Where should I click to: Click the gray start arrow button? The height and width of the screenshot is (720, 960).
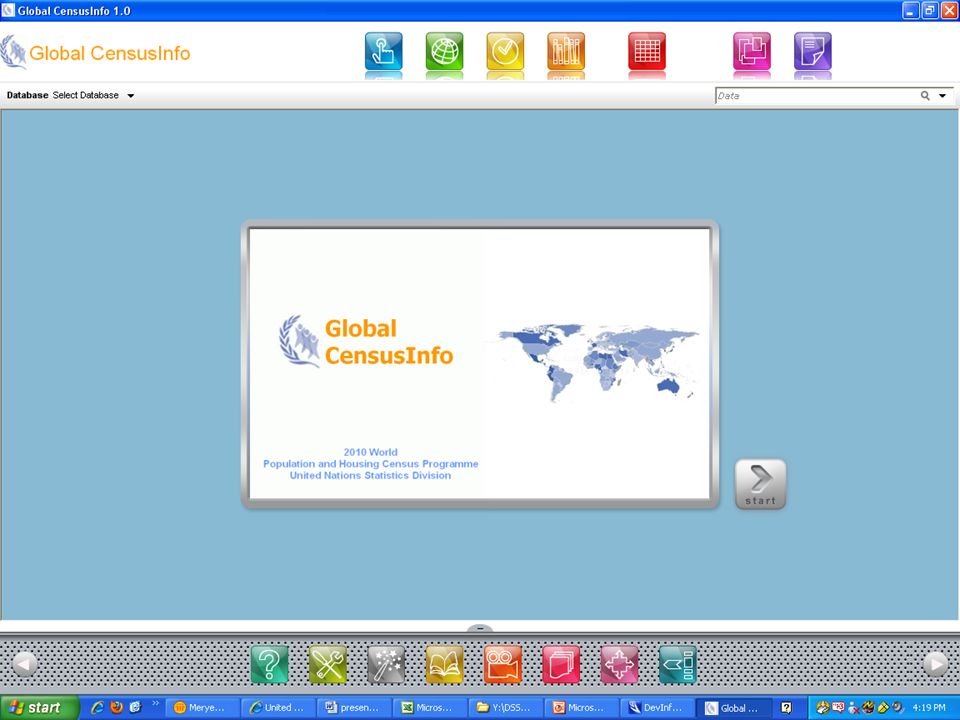(x=760, y=484)
